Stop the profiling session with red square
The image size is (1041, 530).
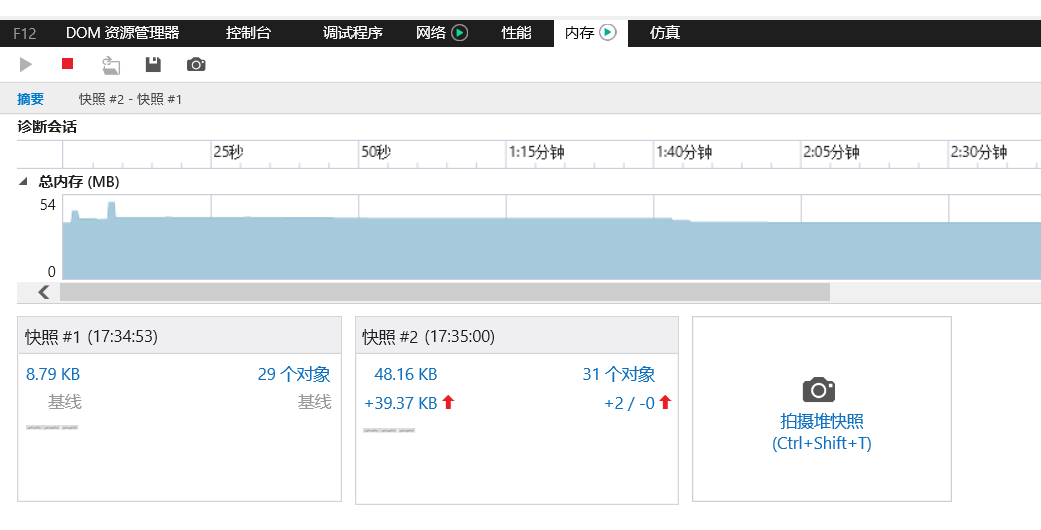click(x=67, y=64)
